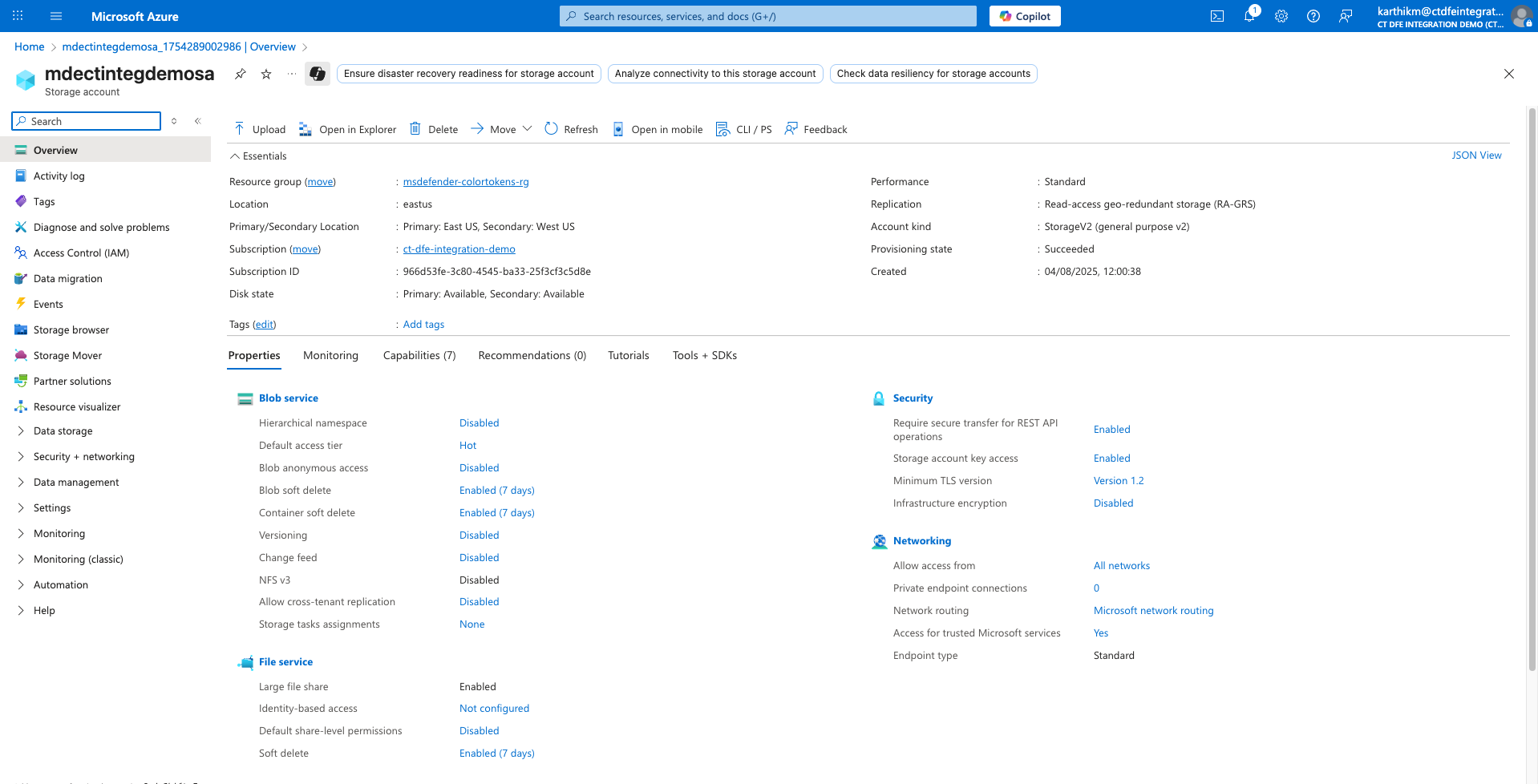
Task: Open the notifications bell
Action: point(1249,16)
